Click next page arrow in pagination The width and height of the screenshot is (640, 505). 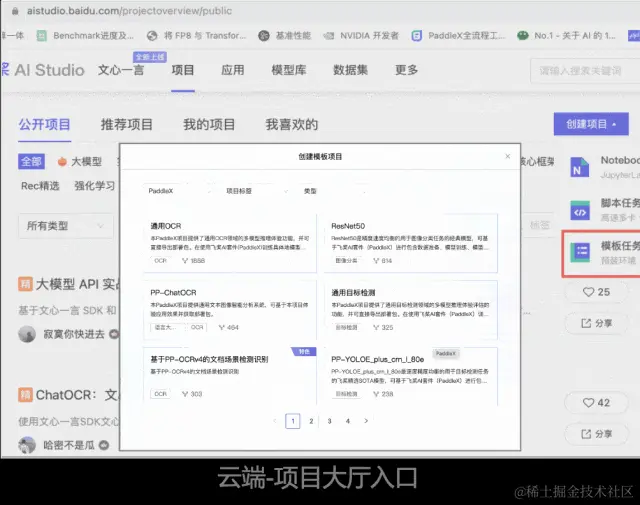tap(366, 421)
